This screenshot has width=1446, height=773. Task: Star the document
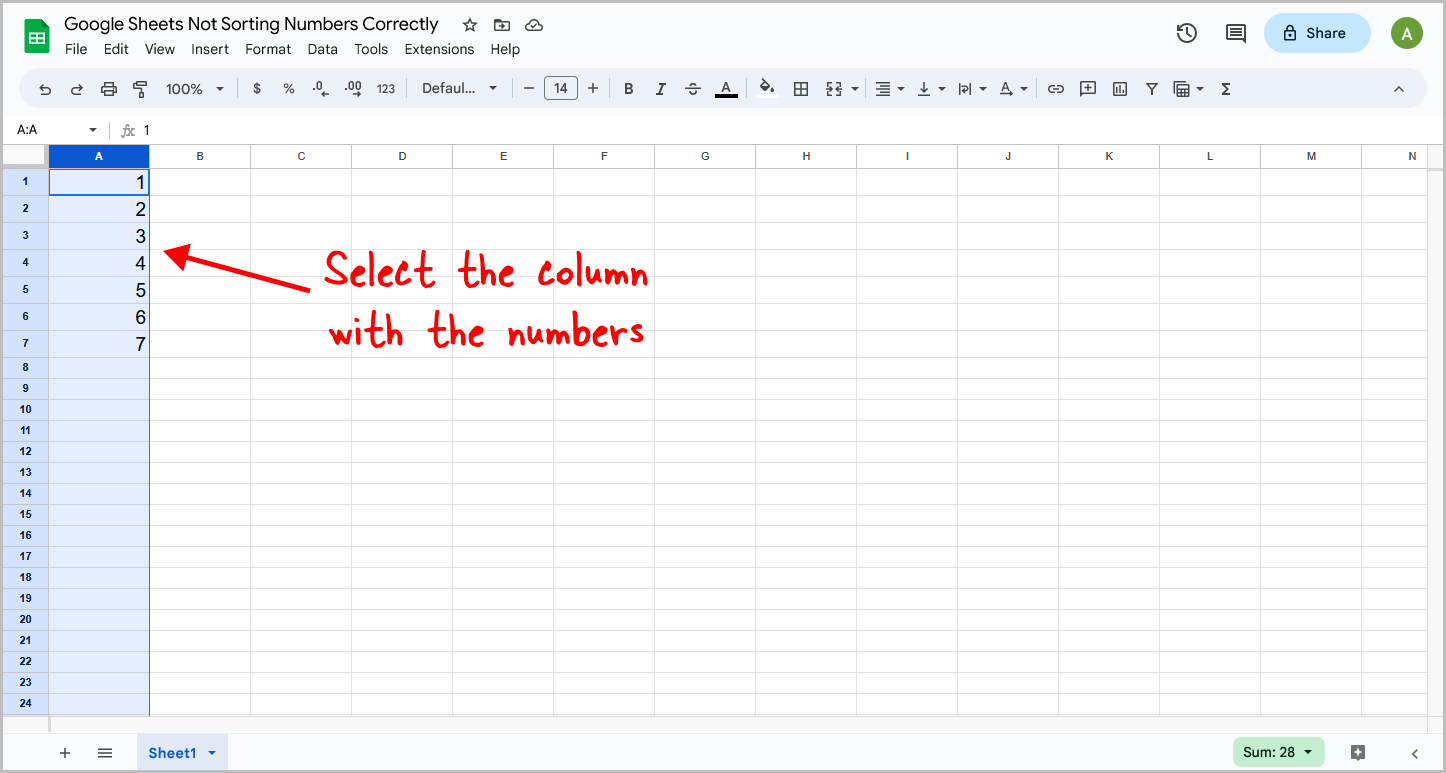[x=469, y=25]
